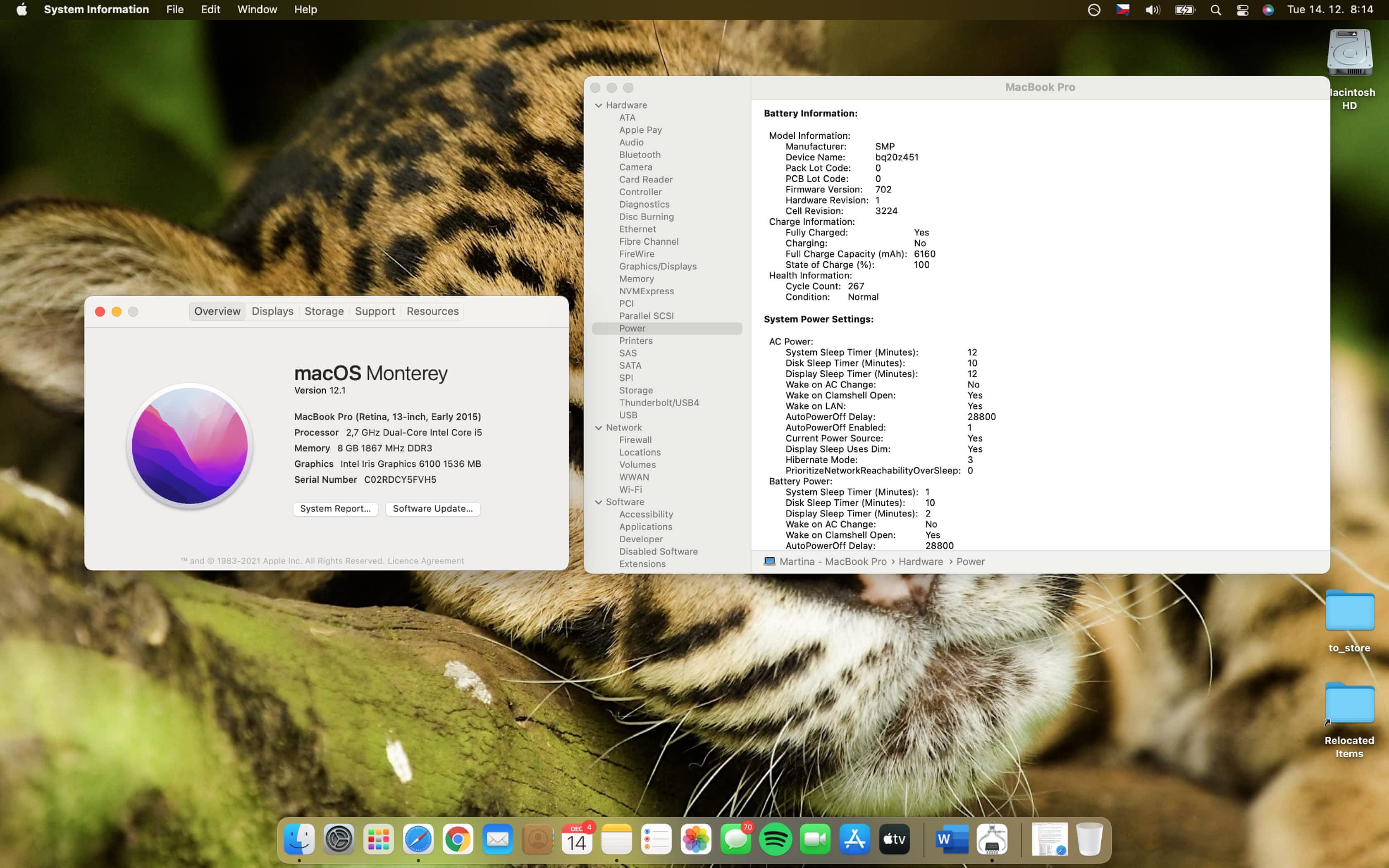The width and height of the screenshot is (1389, 868).
Task: Click the Spotlight search icon
Action: pyautogui.click(x=1215, y=10)
